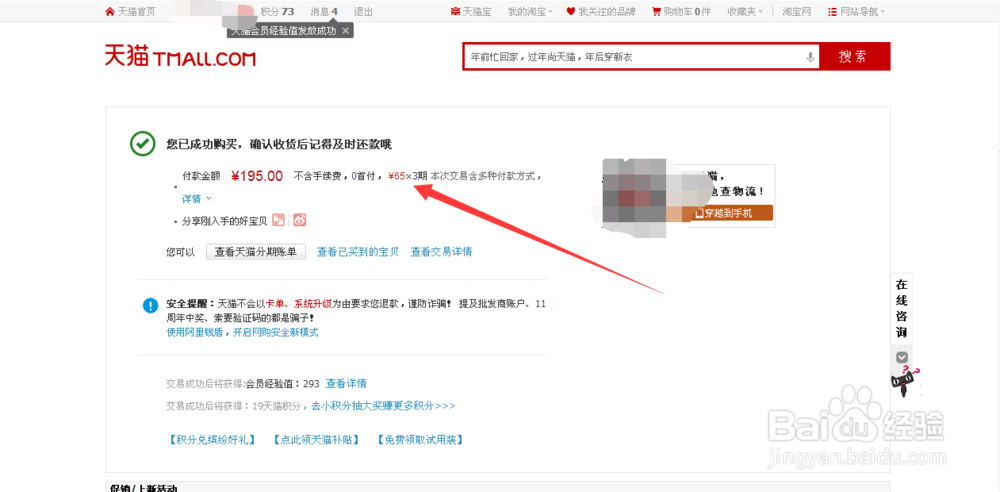Click 【积分兑缤纷好礼】 link
Image resolution: width=1000 pixels, height=492 pixels.
click(212, 440)
